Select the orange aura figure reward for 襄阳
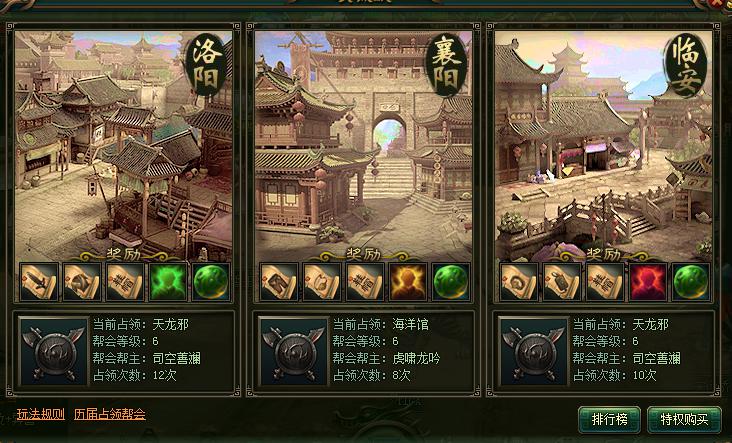This screenshot has height=443, width=732. pyautogui.click(x=408, y=281)
